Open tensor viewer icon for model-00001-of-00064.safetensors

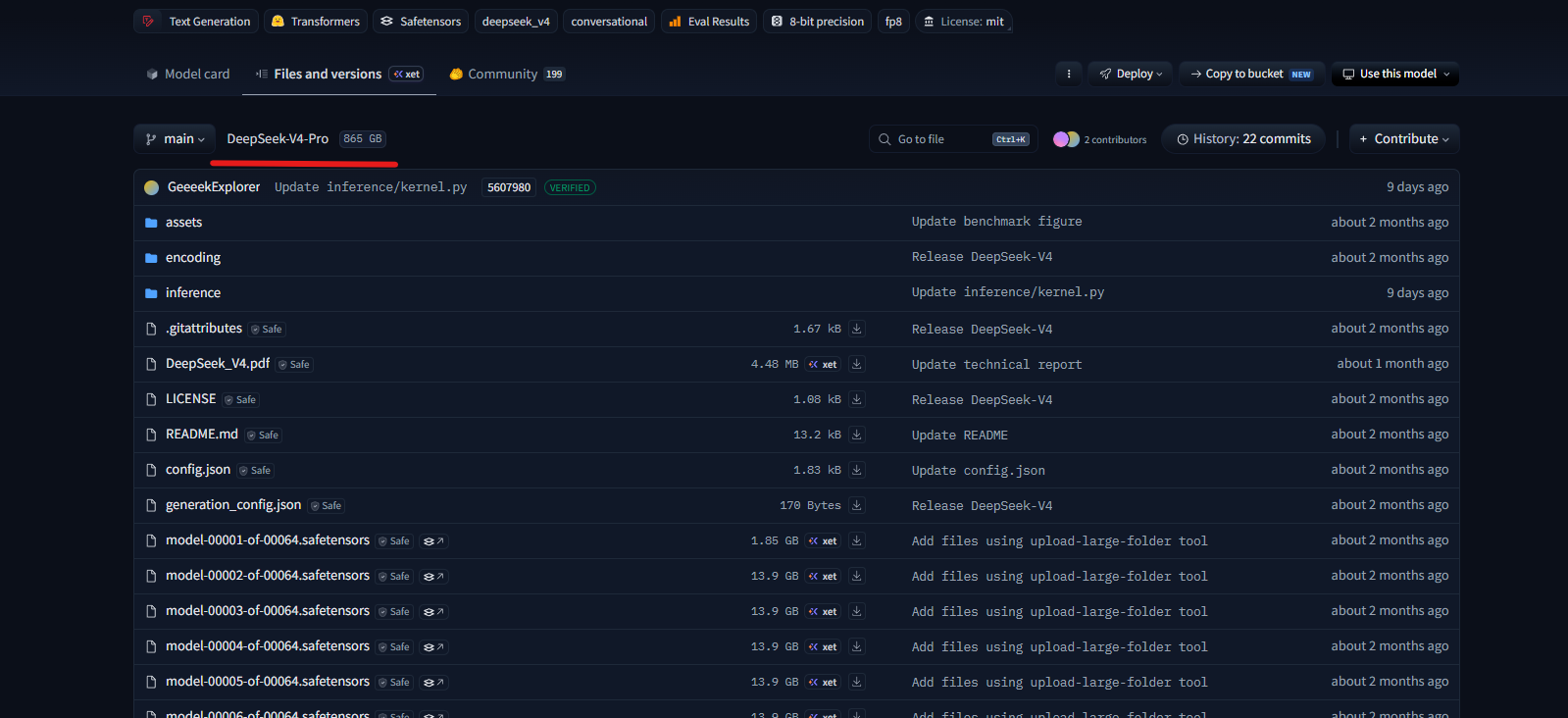433,541
